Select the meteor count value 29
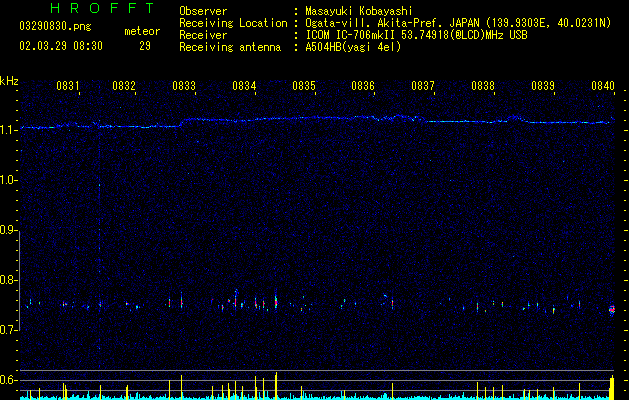 pos(145,46)
